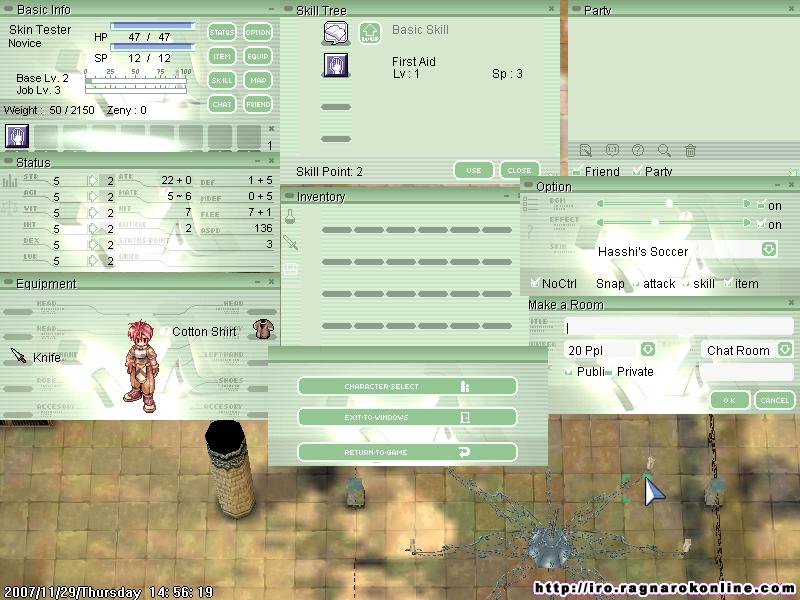
Task: Click the Basic Skill icon in Skill Tree
Action: (x=336, y=33)
